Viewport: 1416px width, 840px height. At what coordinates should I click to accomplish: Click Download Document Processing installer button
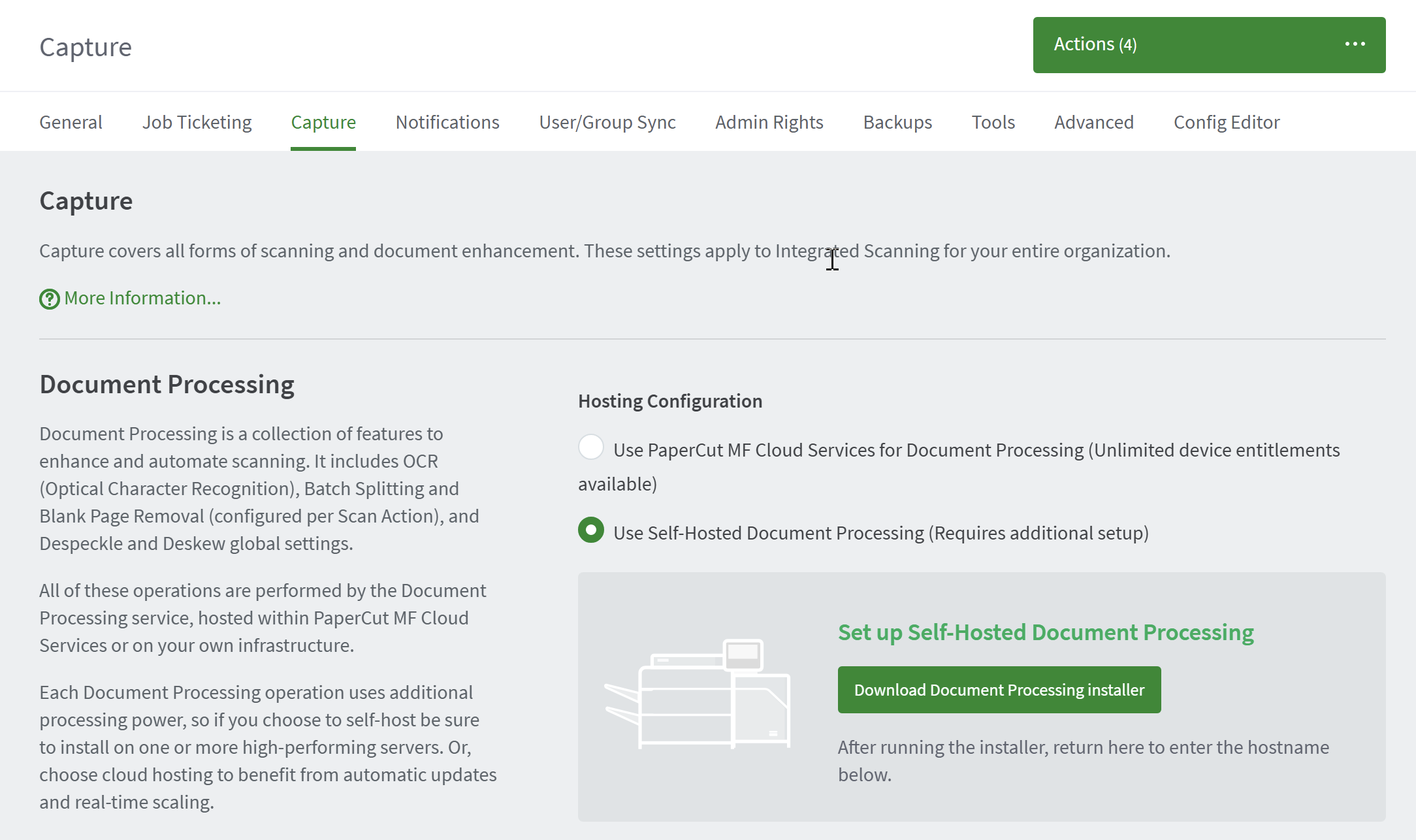click(999, 690)
